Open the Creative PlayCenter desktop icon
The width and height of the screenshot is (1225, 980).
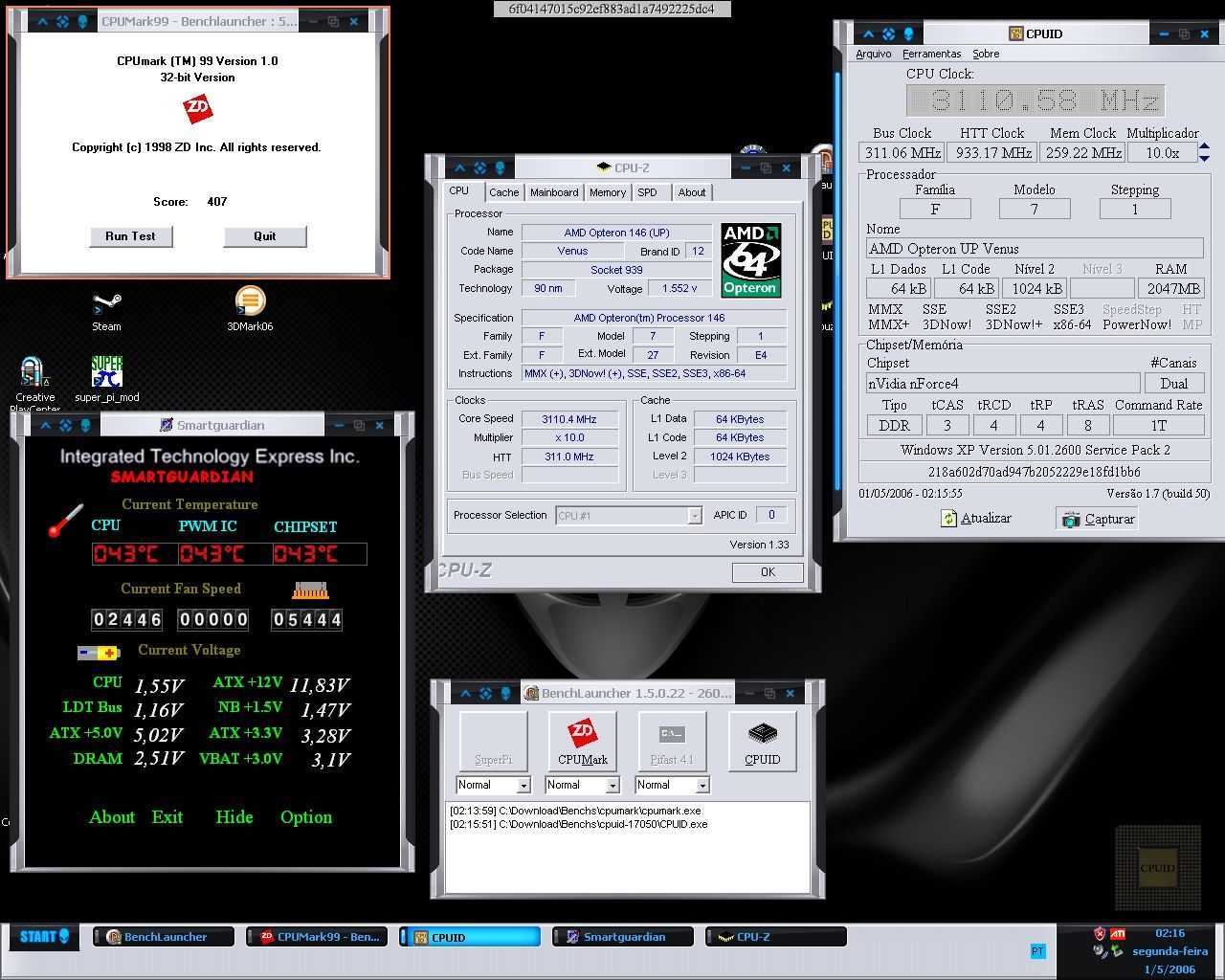click(x=34, y=383)
